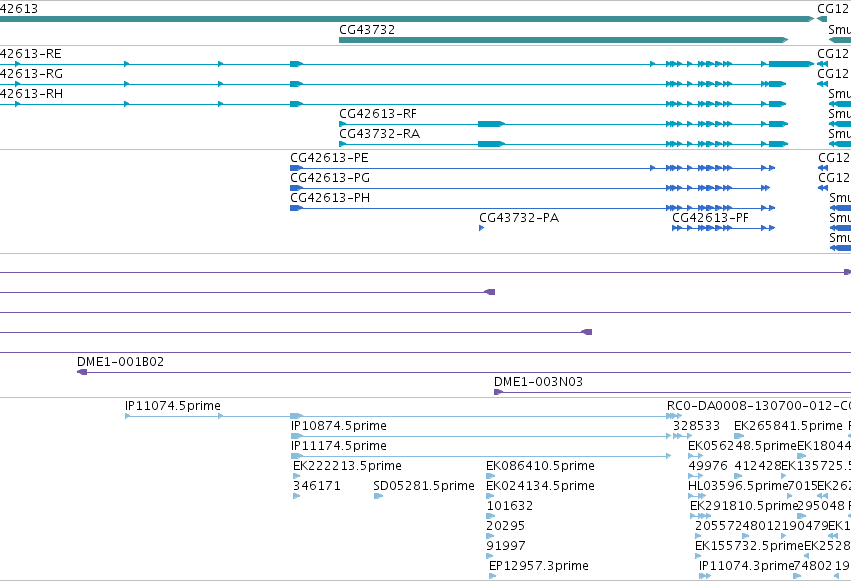This screenshot has width=851, height=581.
Task: Select EST label EK155732.5prime
Action: [750, 546]
